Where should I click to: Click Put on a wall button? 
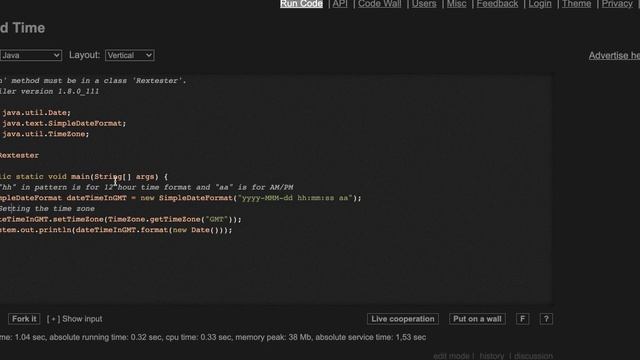(x=477, y=319)
